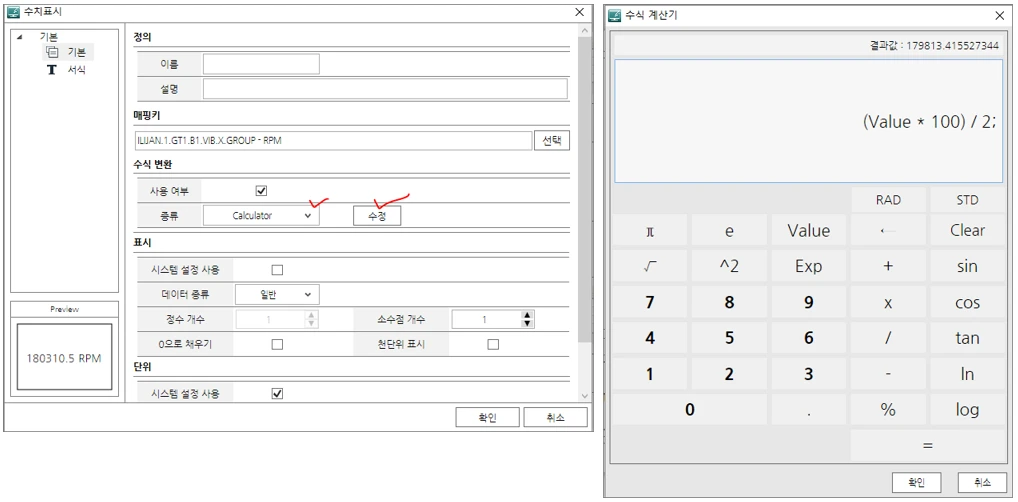Image resolution: width=1018 pixels, height=502 pixels.
Task: Click 확인 in the 수식 계산기 window
Action: tap(915, 483)
